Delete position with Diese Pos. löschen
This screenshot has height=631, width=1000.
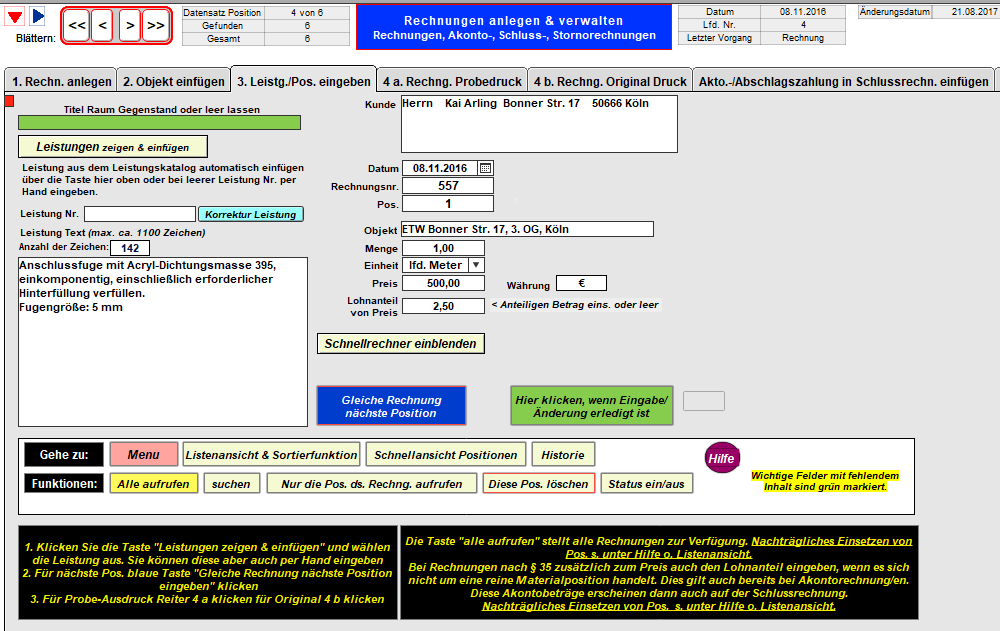[x=539, y=484]
